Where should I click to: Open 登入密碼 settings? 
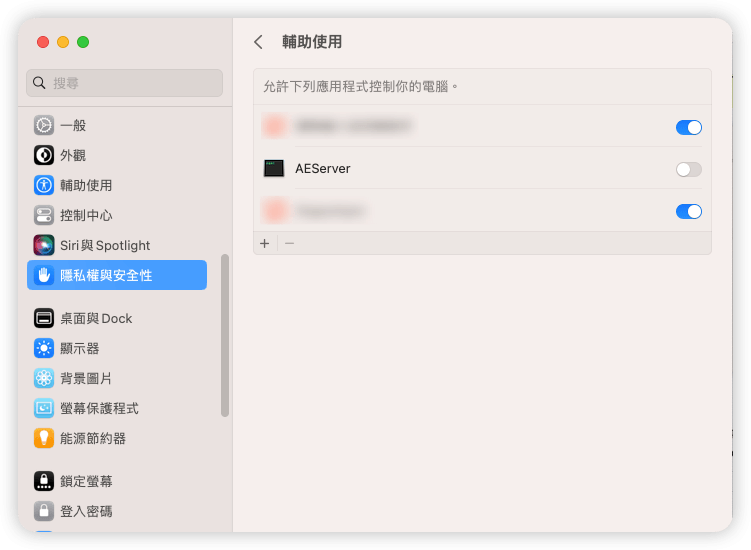tap(117, 511)
